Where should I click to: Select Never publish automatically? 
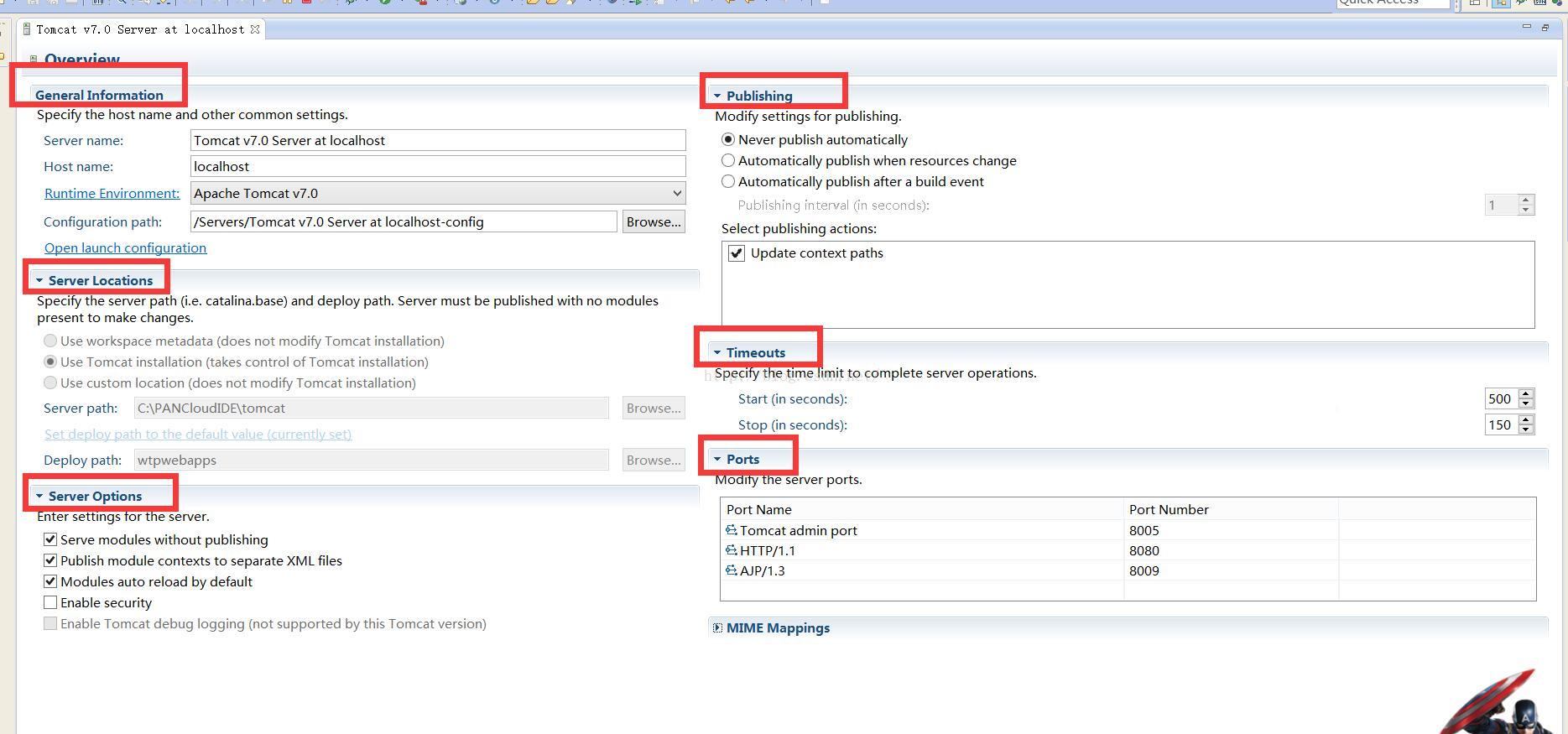(728, 139)
